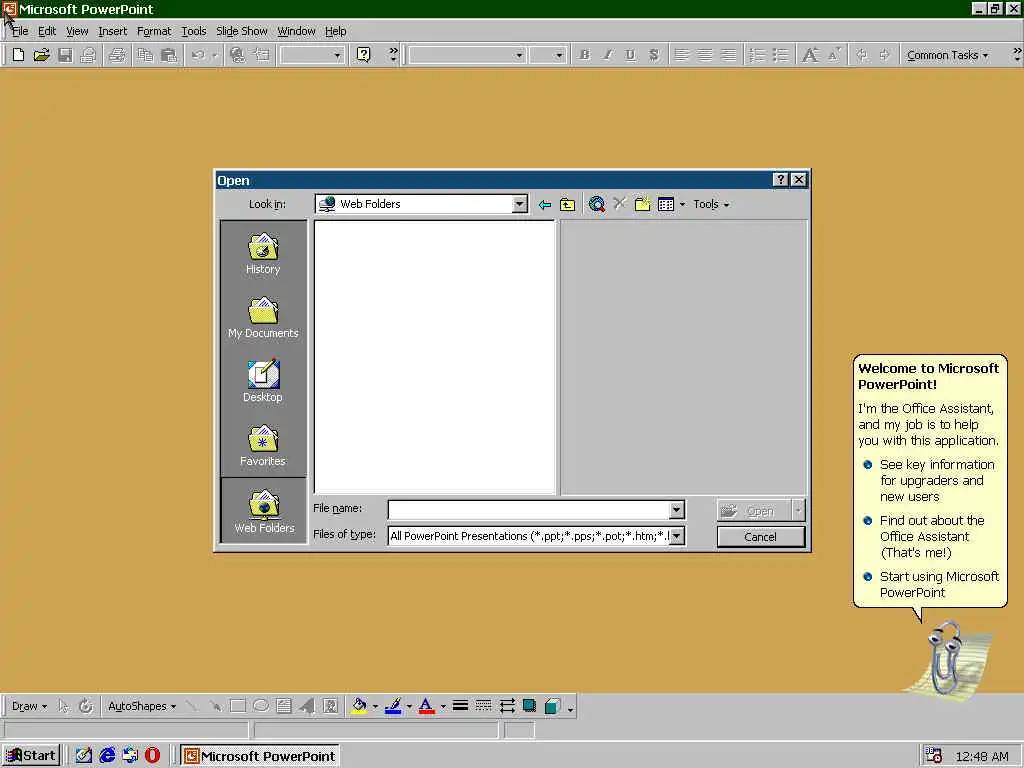Select Web Folders in places bar
The width and height of the screenshot is (1024, 768).
coord(263,511)
